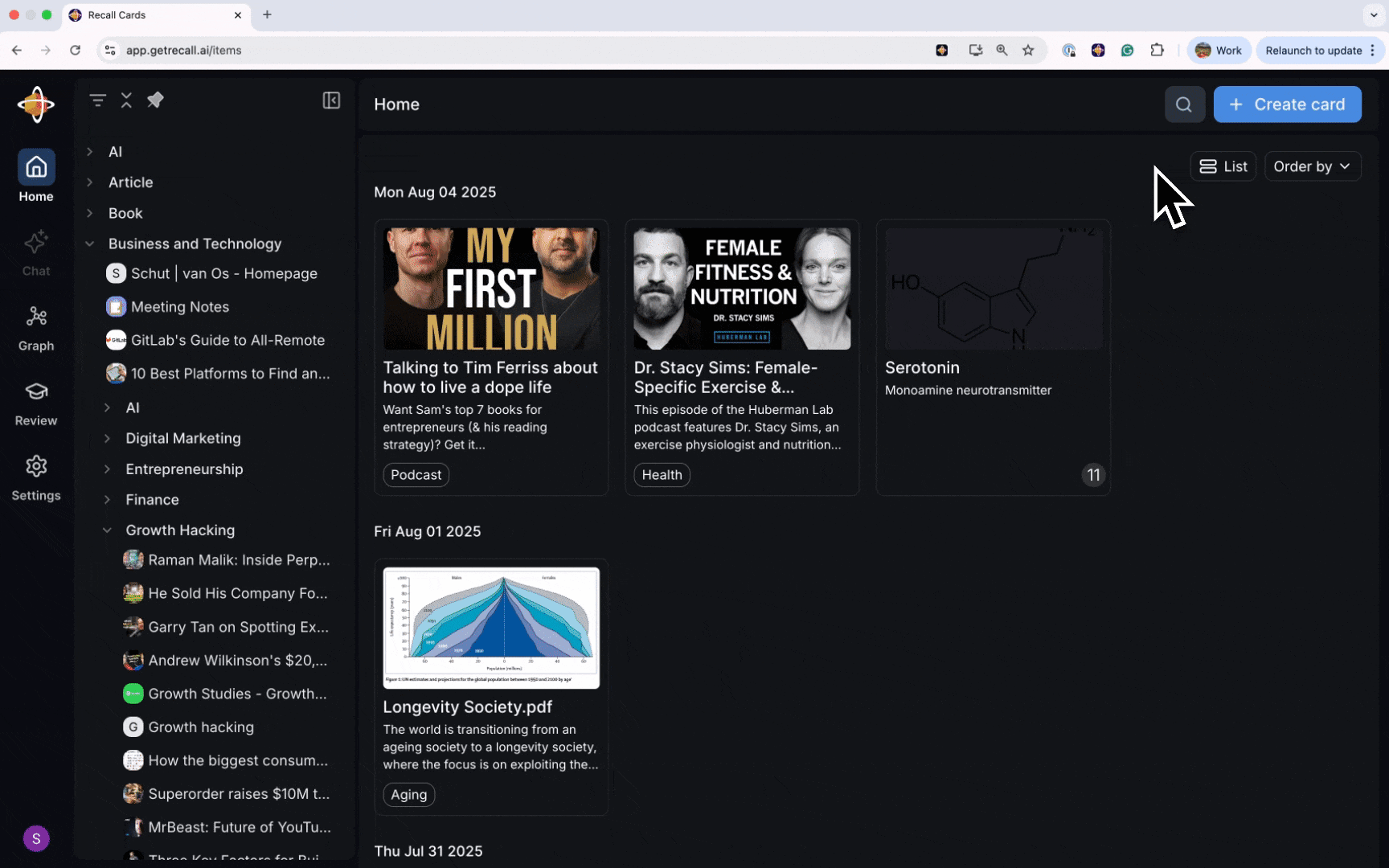Screen dimensions: 1389x868
Task: Expand the Digital Marketing subfolder
Action: pyautogui.click(x=107, y=438)
